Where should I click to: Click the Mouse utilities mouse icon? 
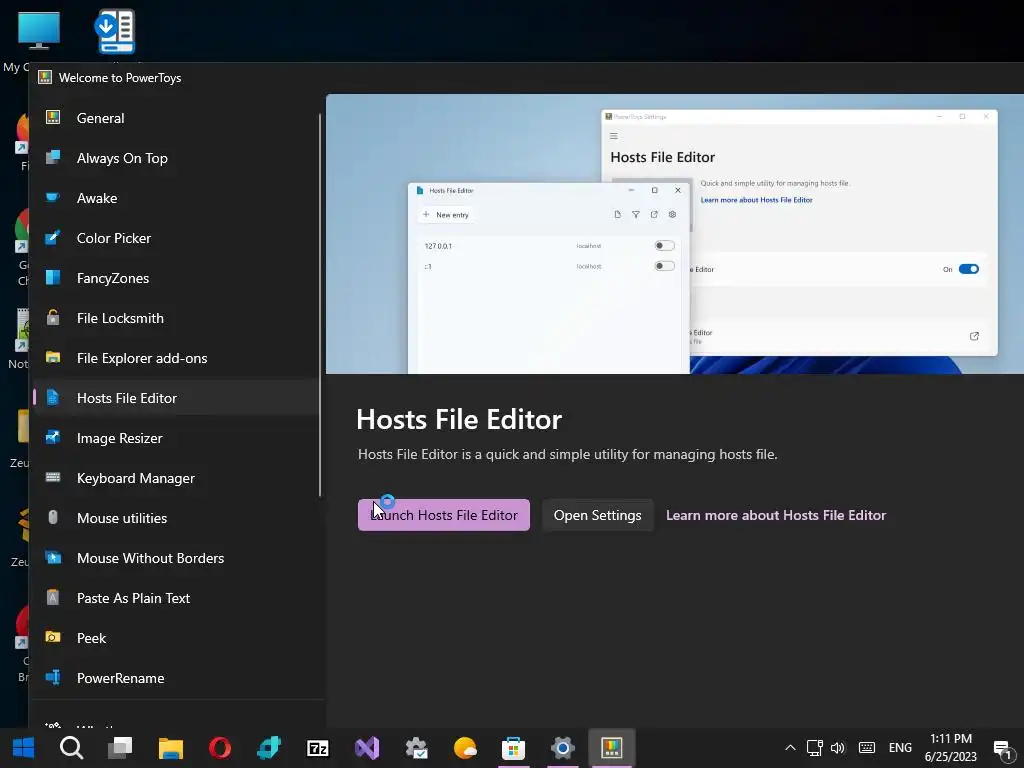53,518
